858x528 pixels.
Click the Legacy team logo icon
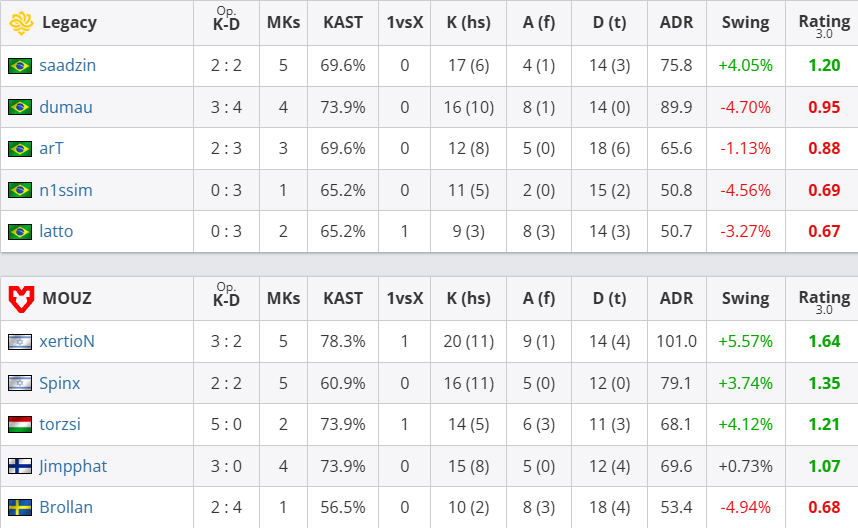[20, 22]
